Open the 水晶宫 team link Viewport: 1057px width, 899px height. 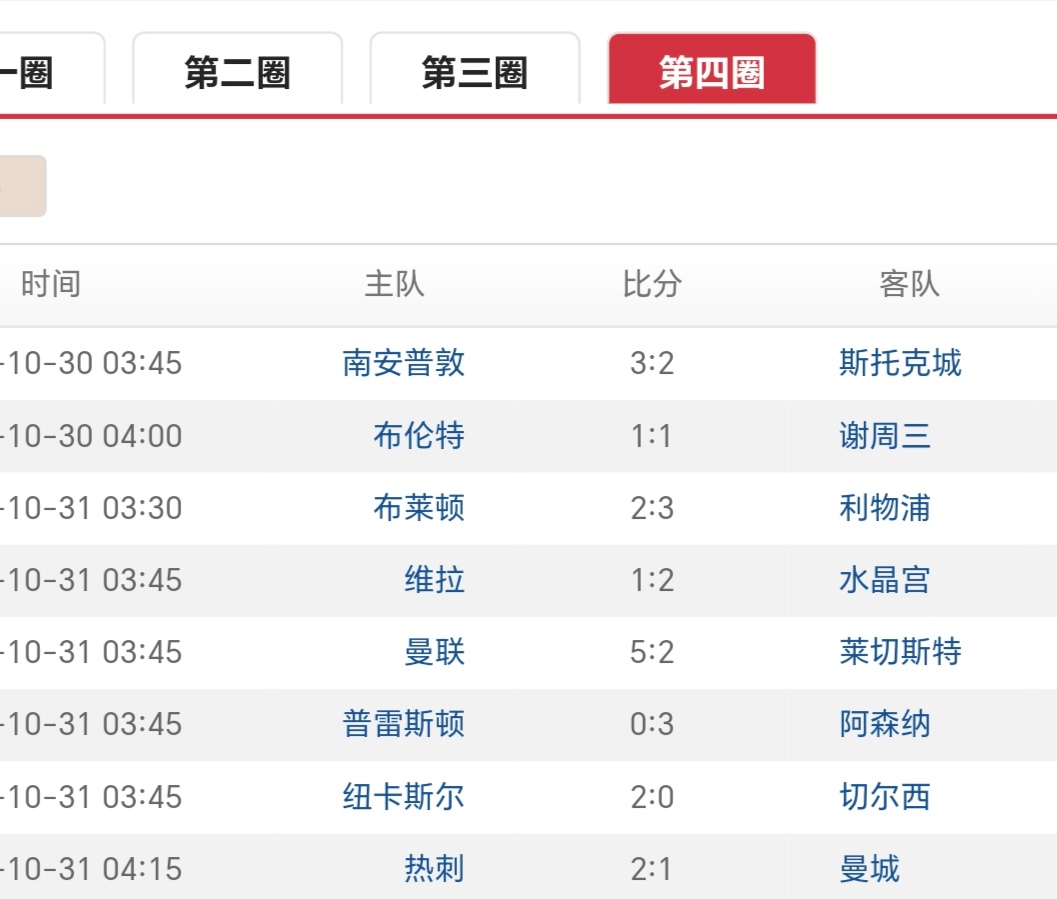click(885, 580)
